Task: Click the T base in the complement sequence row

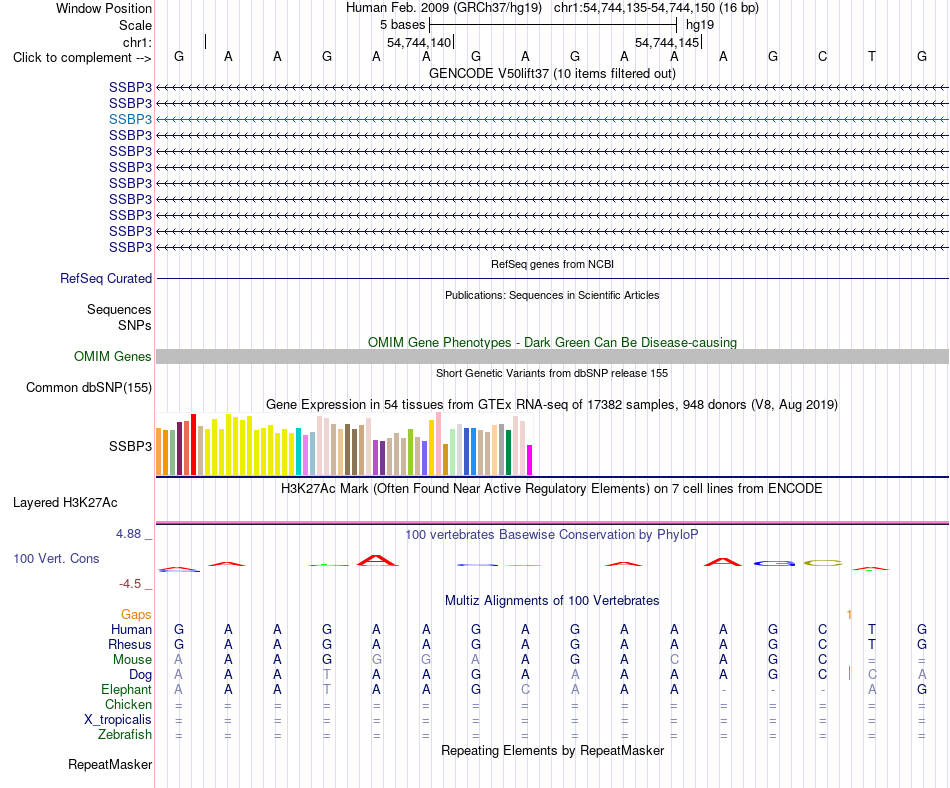Action: (872, 56)
